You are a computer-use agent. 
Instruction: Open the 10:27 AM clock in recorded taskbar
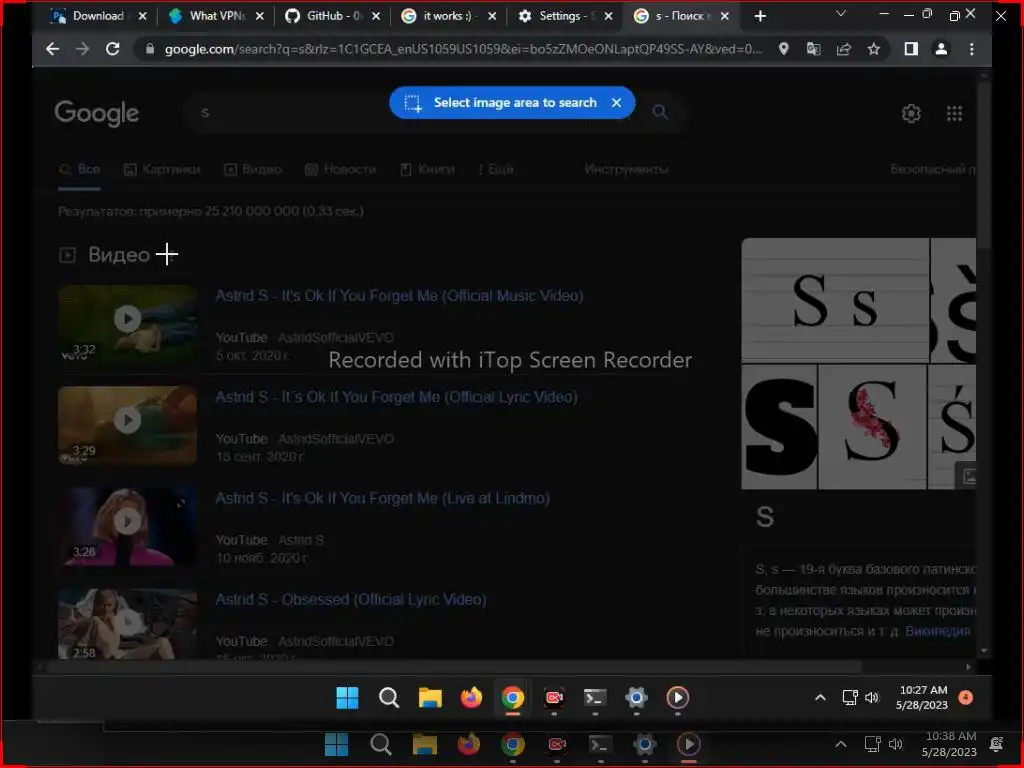coord(923,697)
